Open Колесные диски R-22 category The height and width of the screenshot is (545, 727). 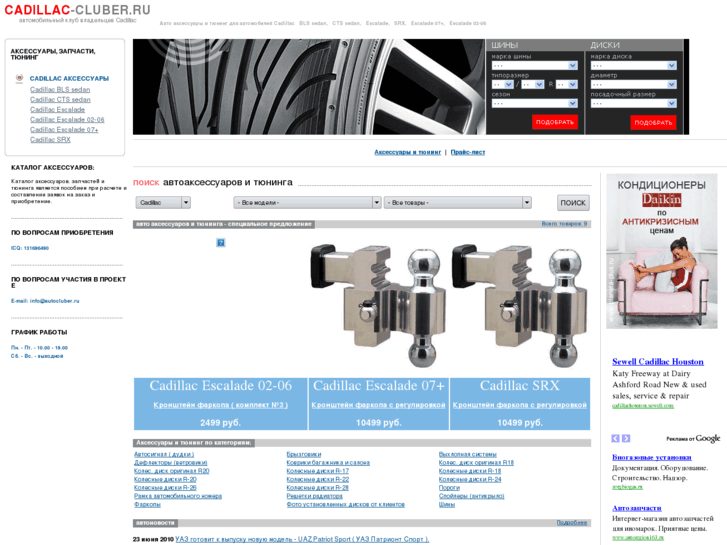click(x=318, y=480)
